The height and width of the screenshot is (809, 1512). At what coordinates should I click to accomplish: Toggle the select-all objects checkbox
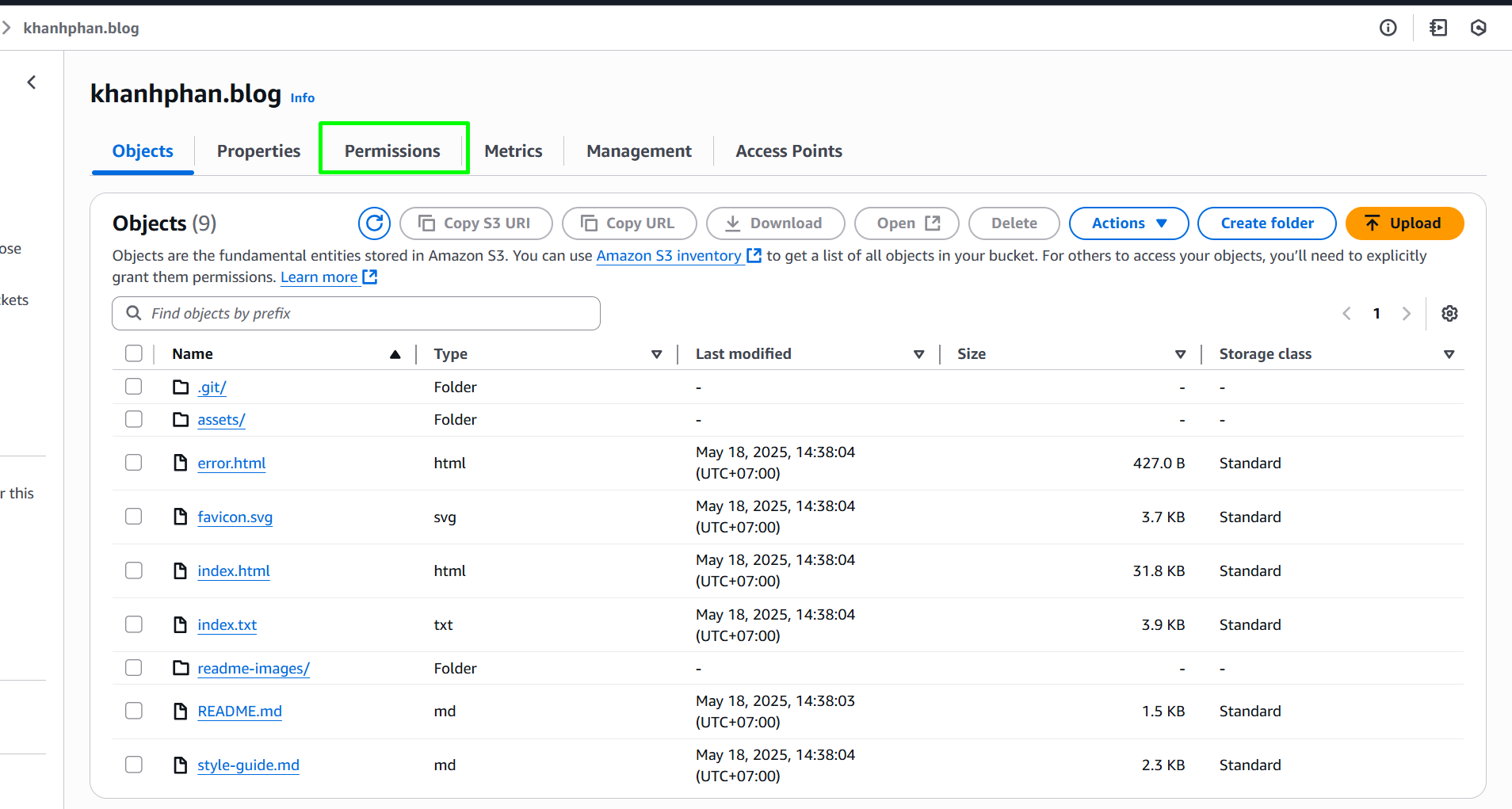click(x=134, y=353)
